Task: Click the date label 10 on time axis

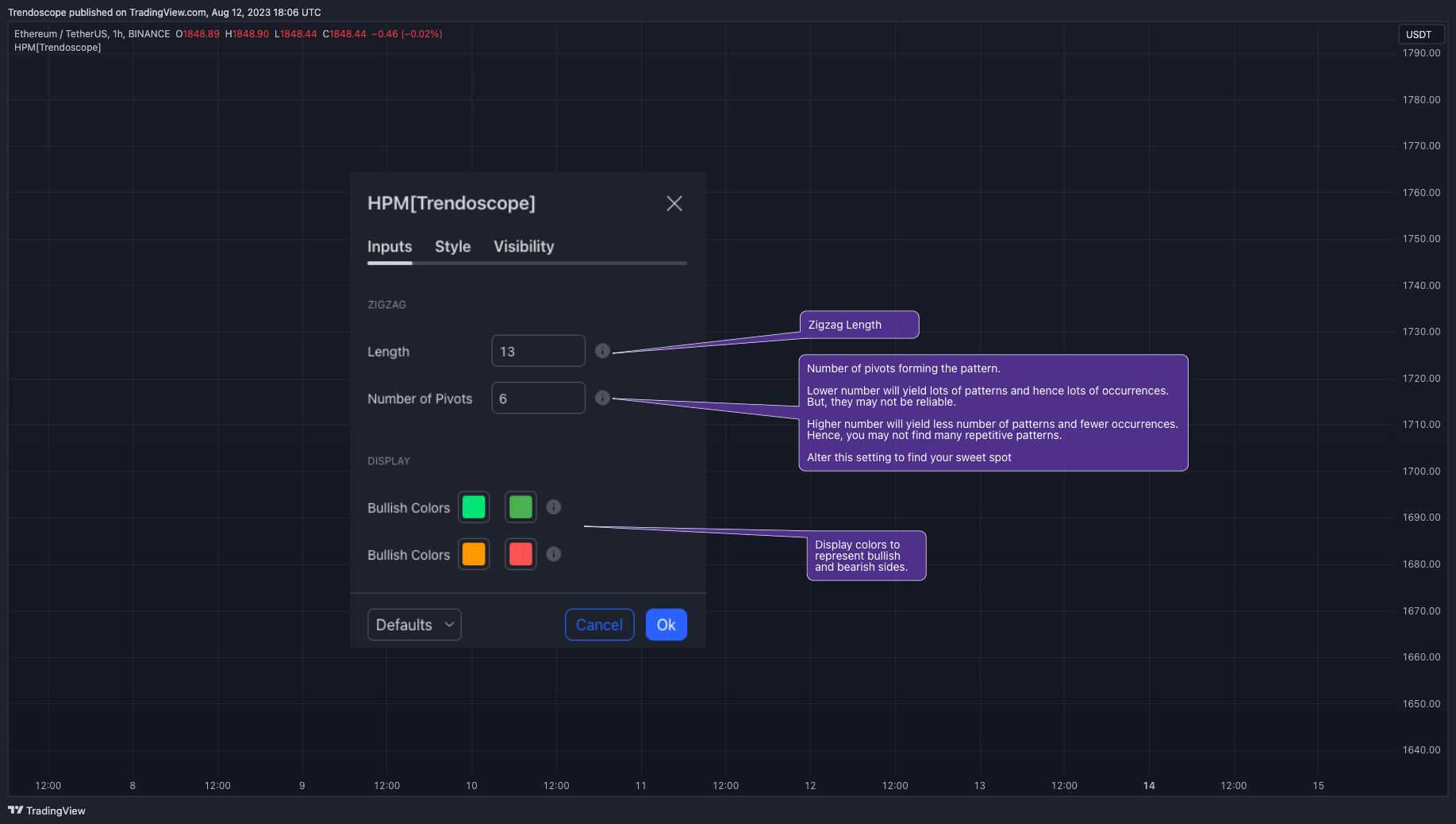Action: pos(471,786)
